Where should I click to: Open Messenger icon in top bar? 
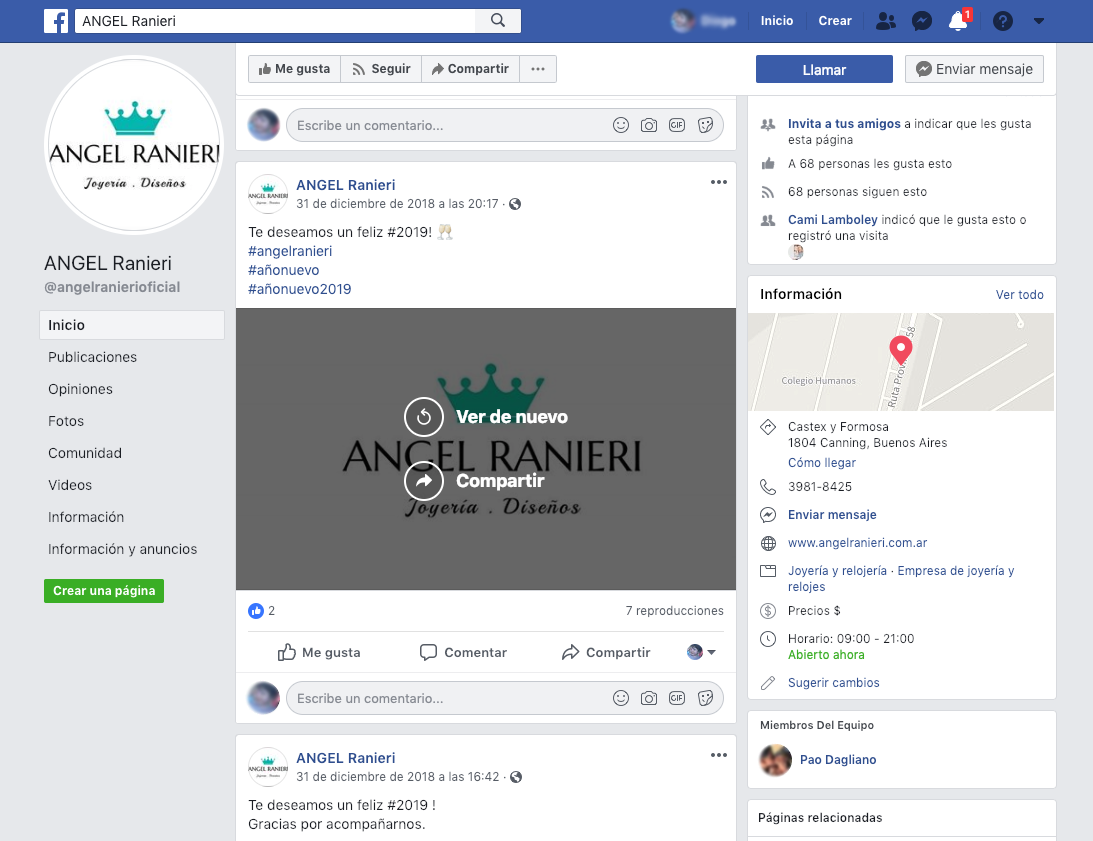[x=922, y=21]
